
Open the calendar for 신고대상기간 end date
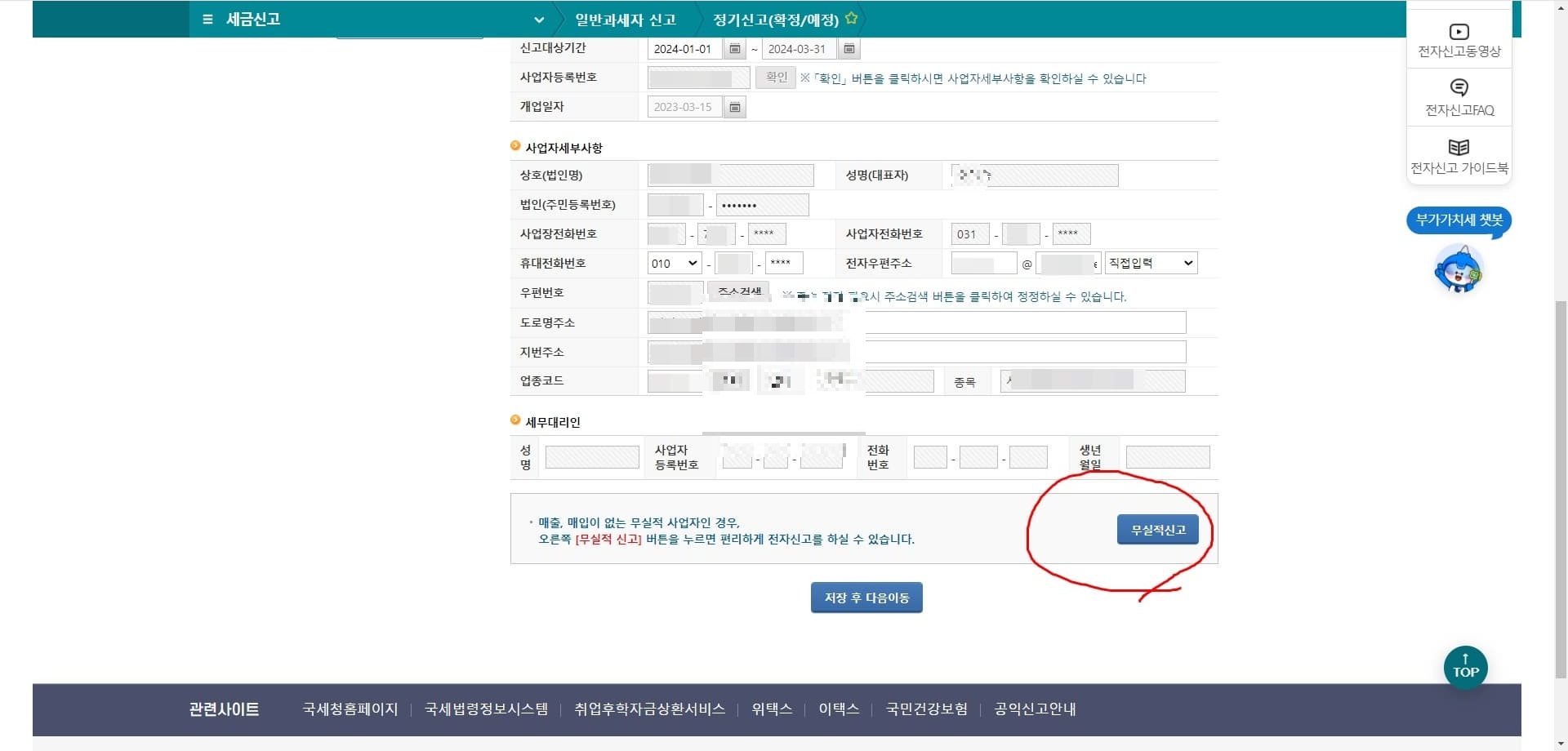tap(848, 49)
